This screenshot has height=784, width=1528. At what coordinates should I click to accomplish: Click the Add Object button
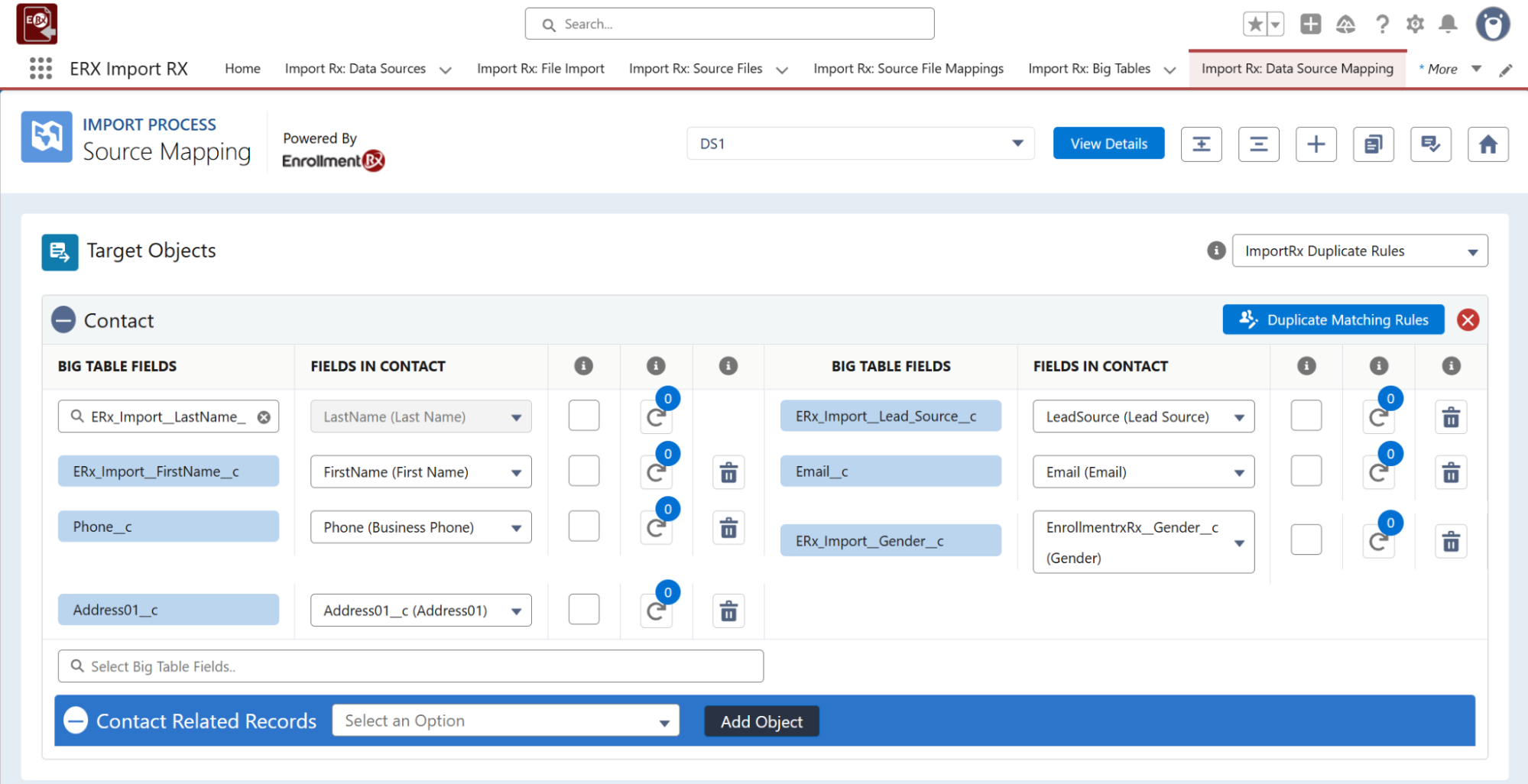[x=761, y=722]
